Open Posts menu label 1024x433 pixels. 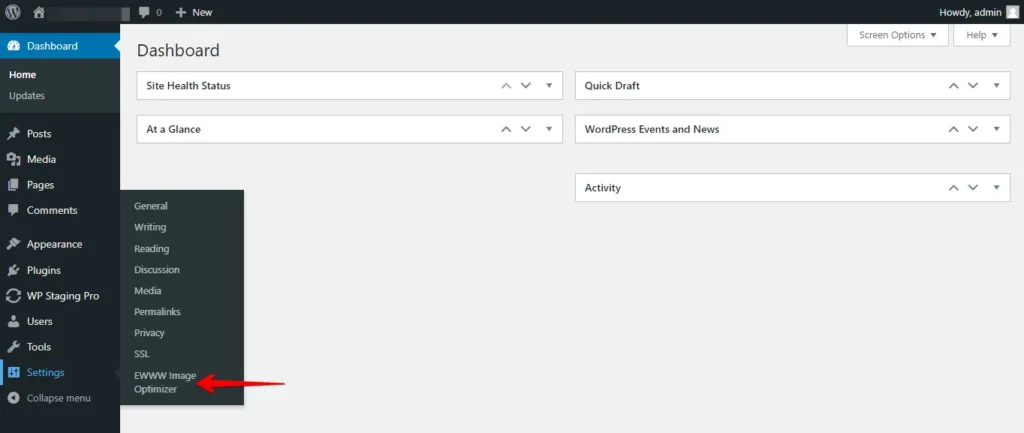39,134
